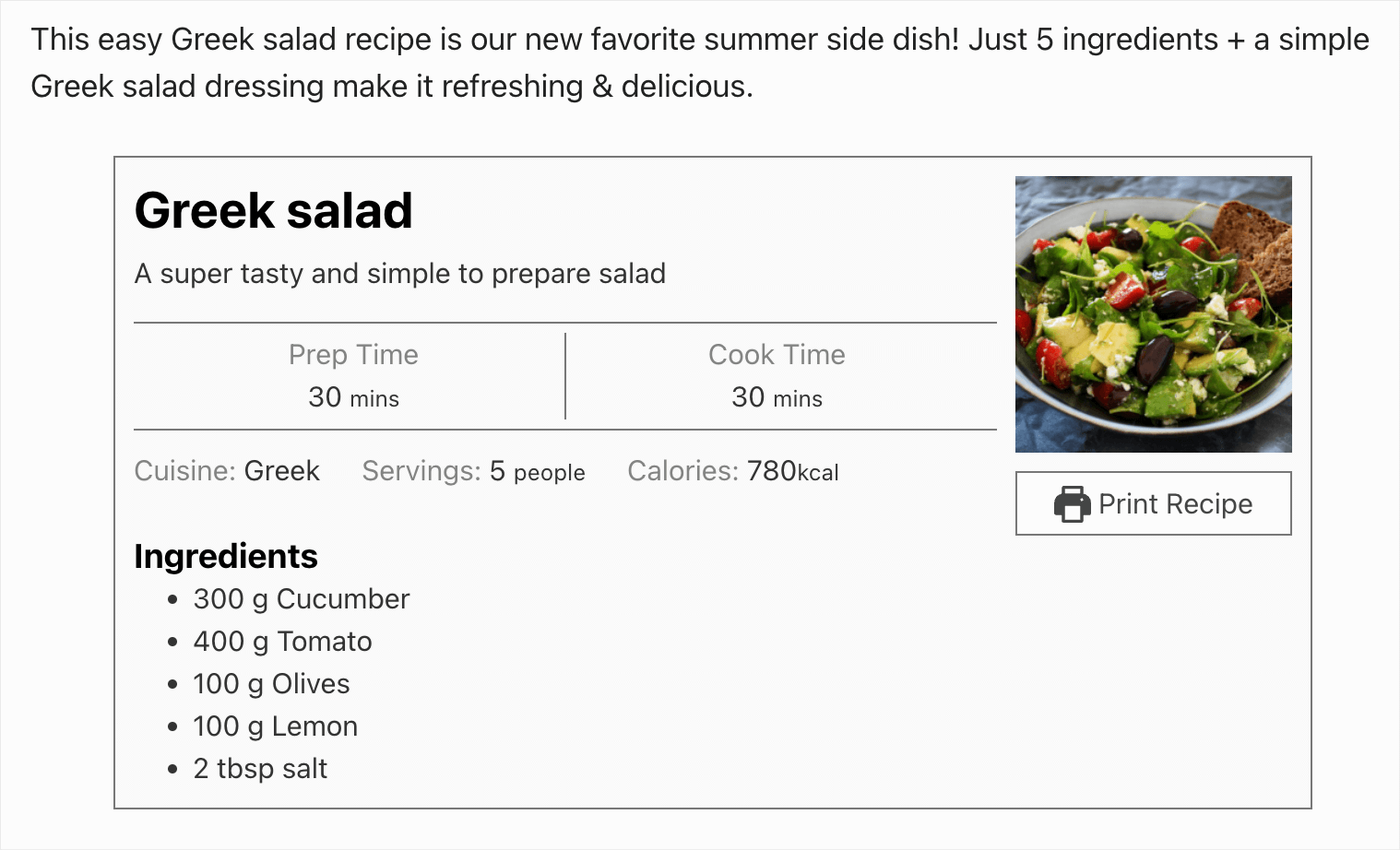Click the recipe title Greek salad
The image size is (1400, 850).
(x=274, y=211)
